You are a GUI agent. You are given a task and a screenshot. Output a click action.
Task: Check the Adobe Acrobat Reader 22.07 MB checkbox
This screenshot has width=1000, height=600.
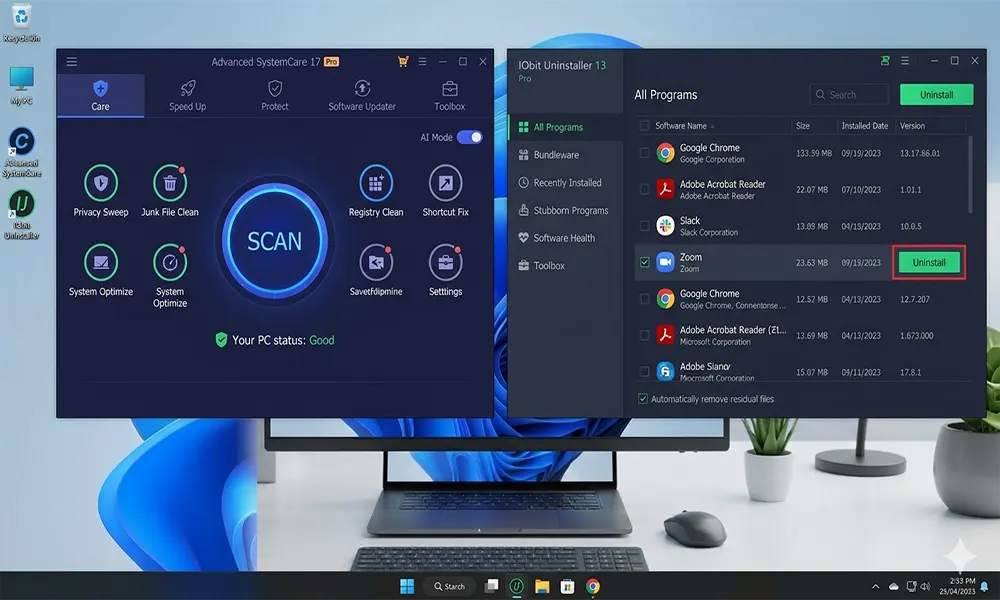pyautogui.click(x=644, y=189)
